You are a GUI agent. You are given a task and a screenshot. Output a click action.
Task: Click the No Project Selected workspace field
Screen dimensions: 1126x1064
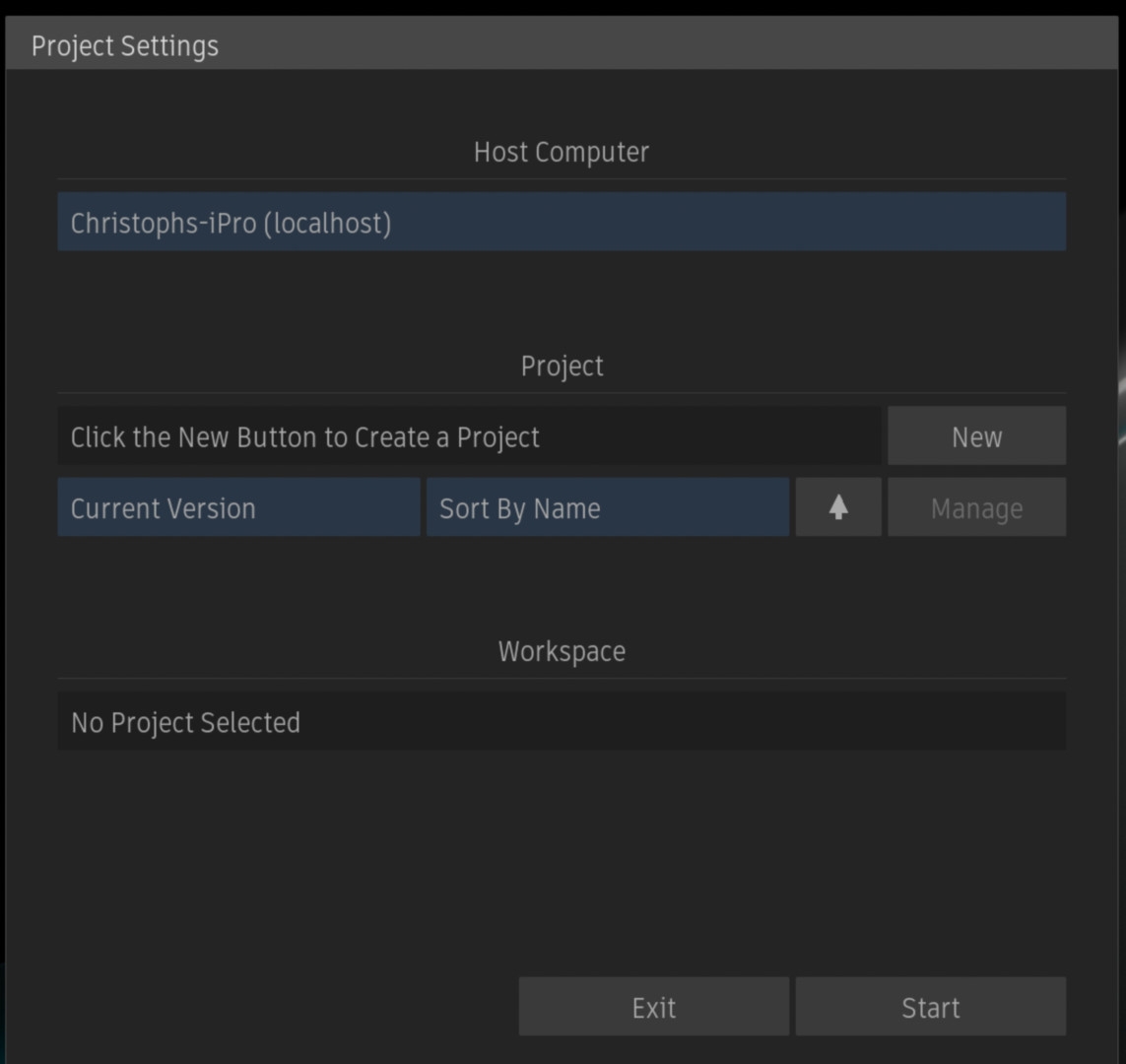[562, 721]
